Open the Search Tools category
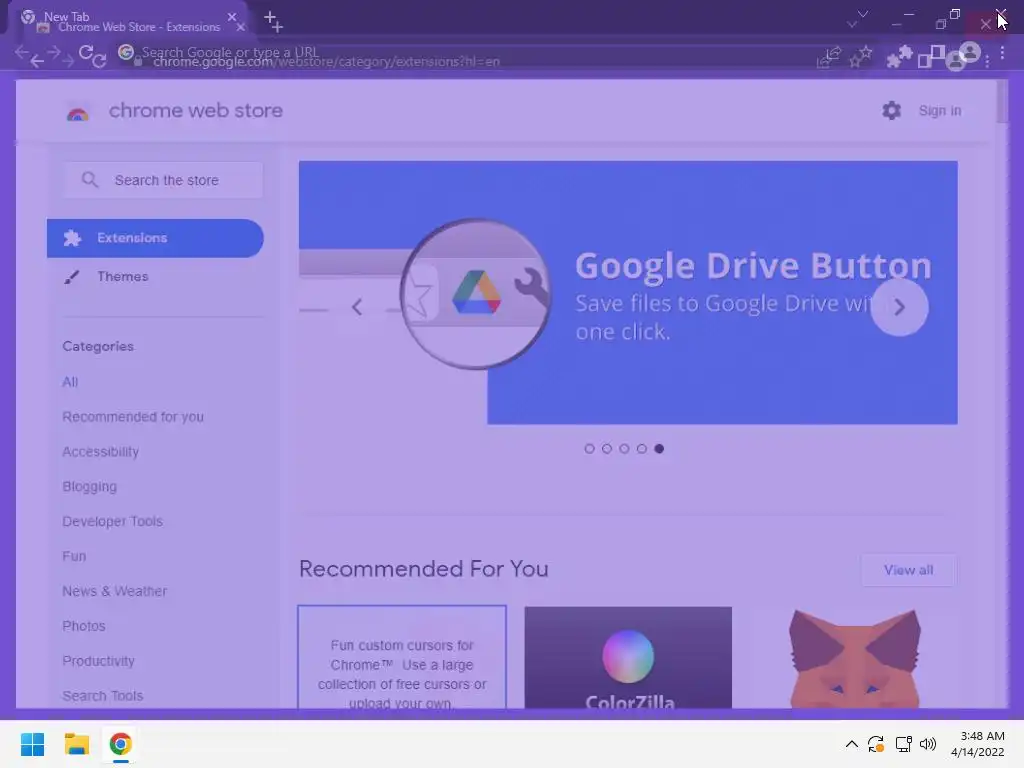 pyautogui.click(x=103, y=696)
